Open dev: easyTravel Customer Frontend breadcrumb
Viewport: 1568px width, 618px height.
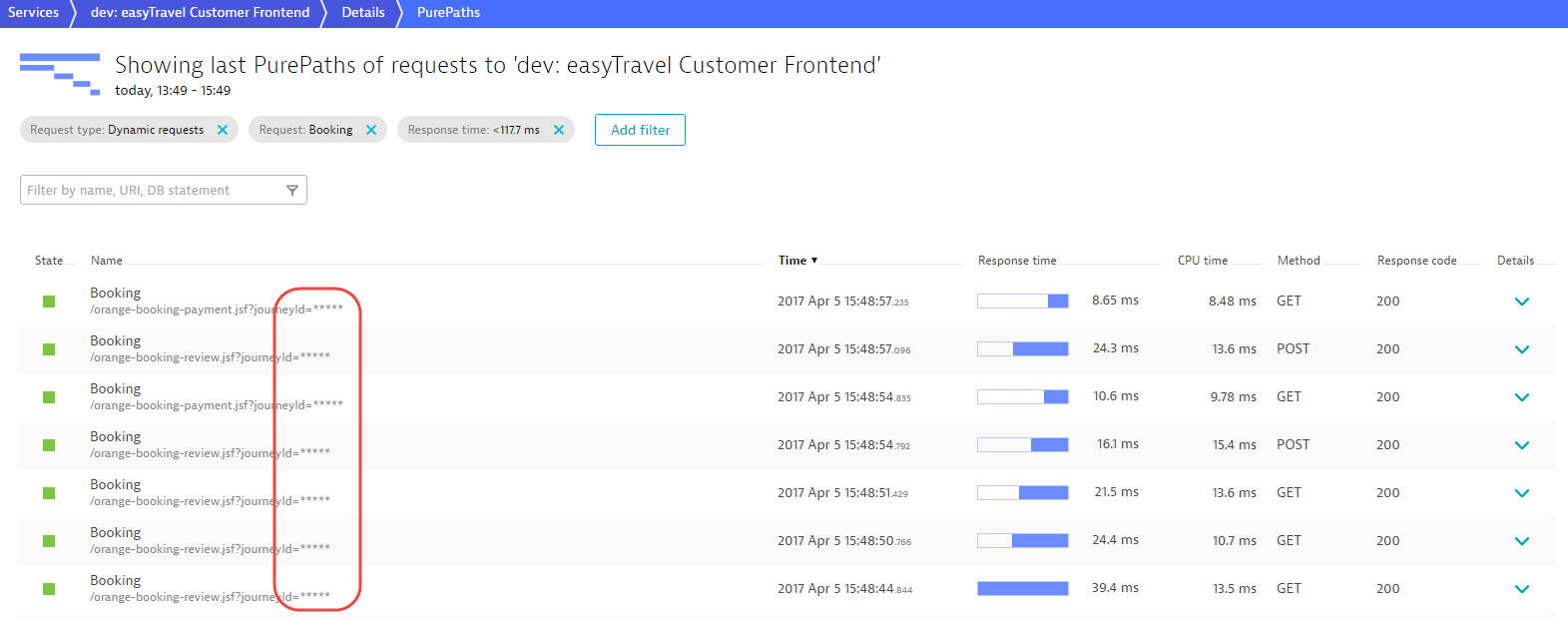(200, 13)
